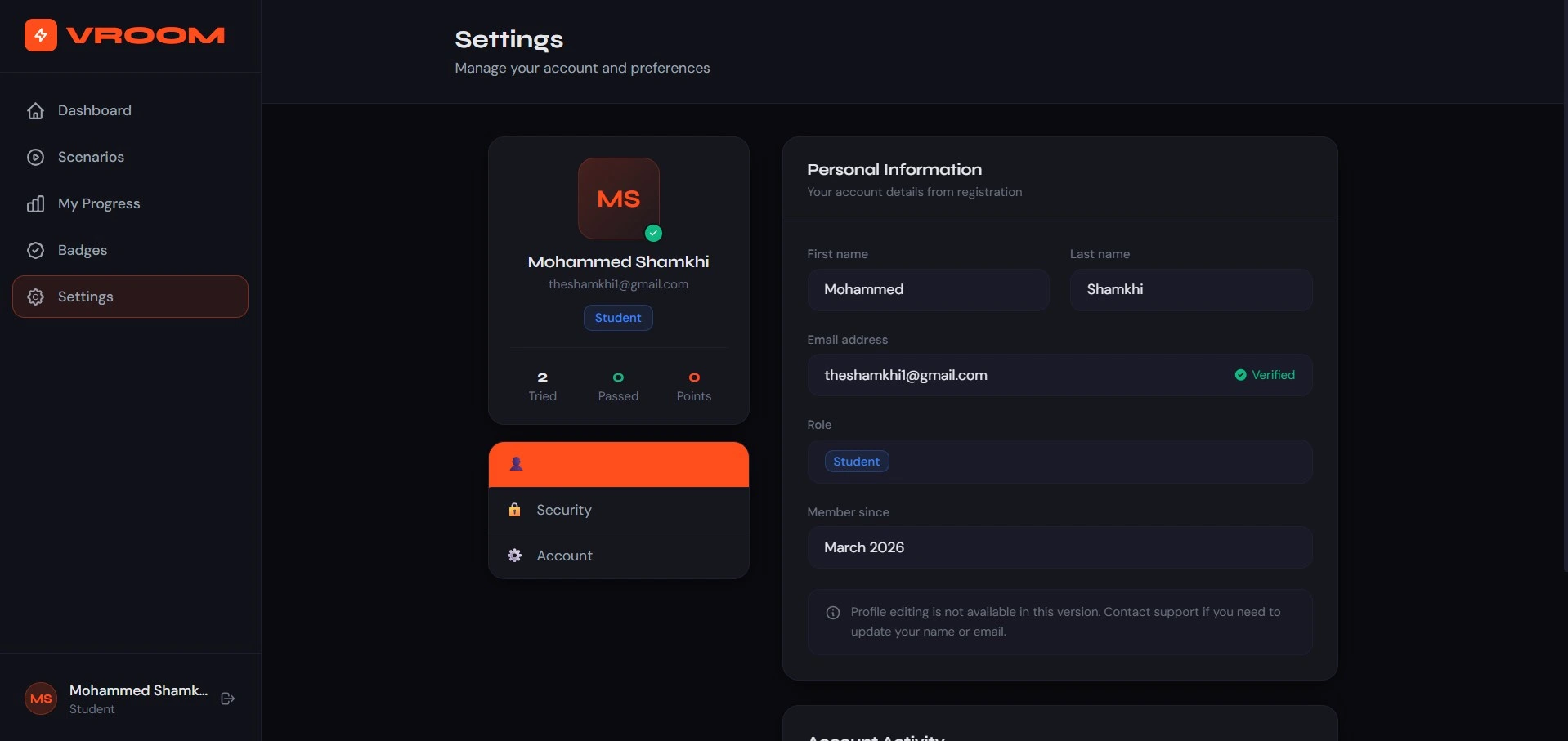Click the Badges checkmark icon

pos(35,251)
